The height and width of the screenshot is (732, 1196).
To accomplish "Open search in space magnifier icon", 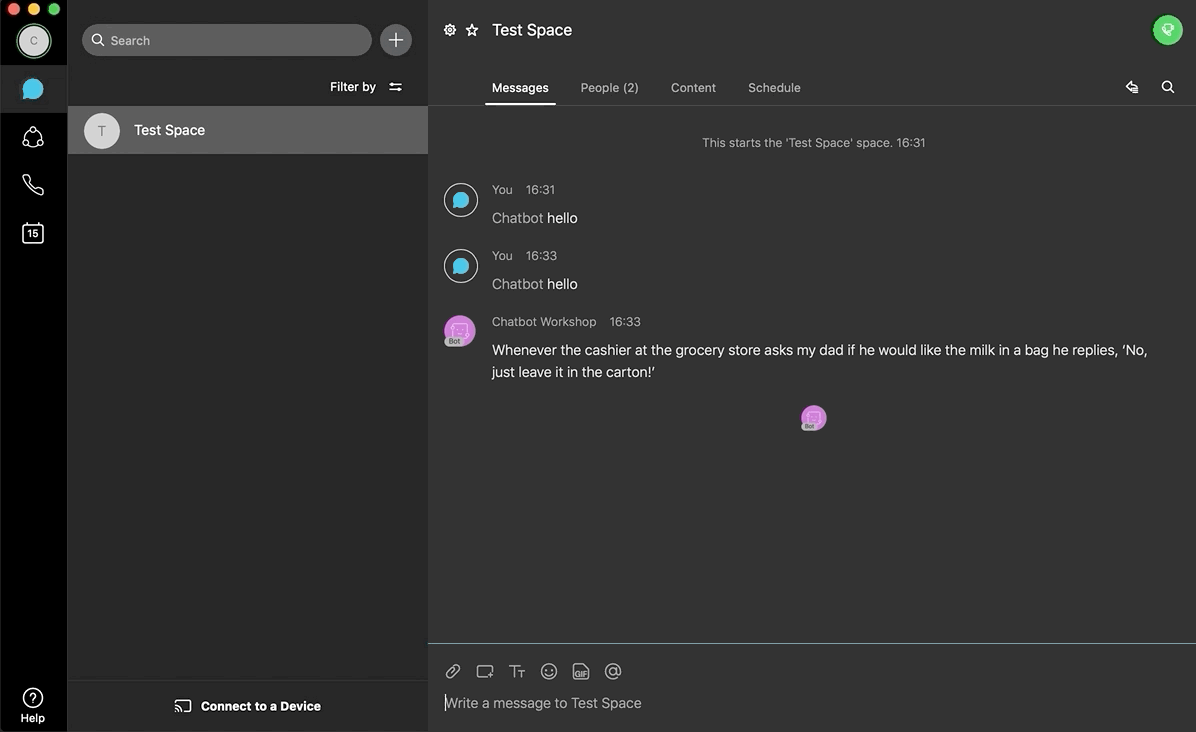I will [x=1168, y=87].
